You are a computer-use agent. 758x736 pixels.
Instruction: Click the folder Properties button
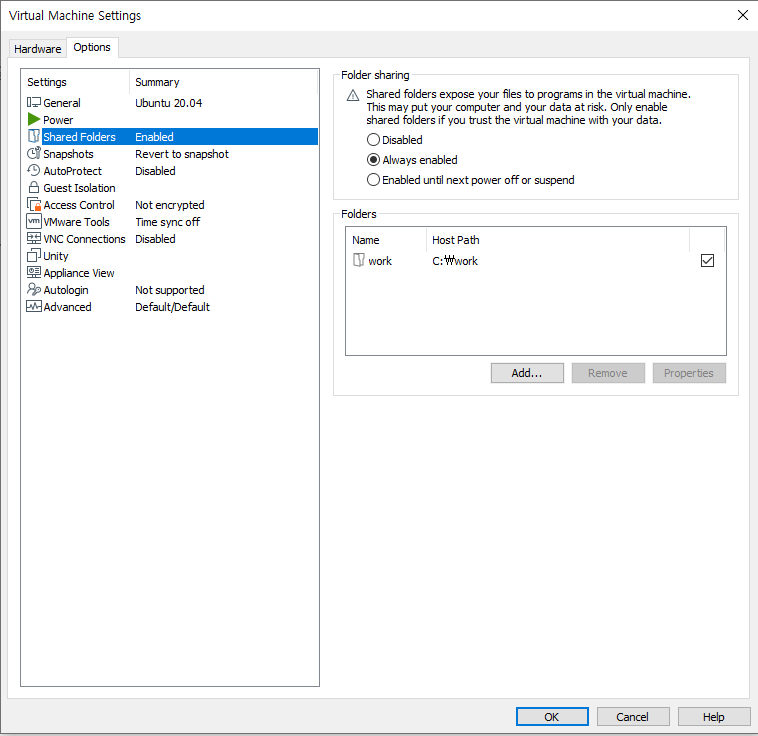[688, 373]
